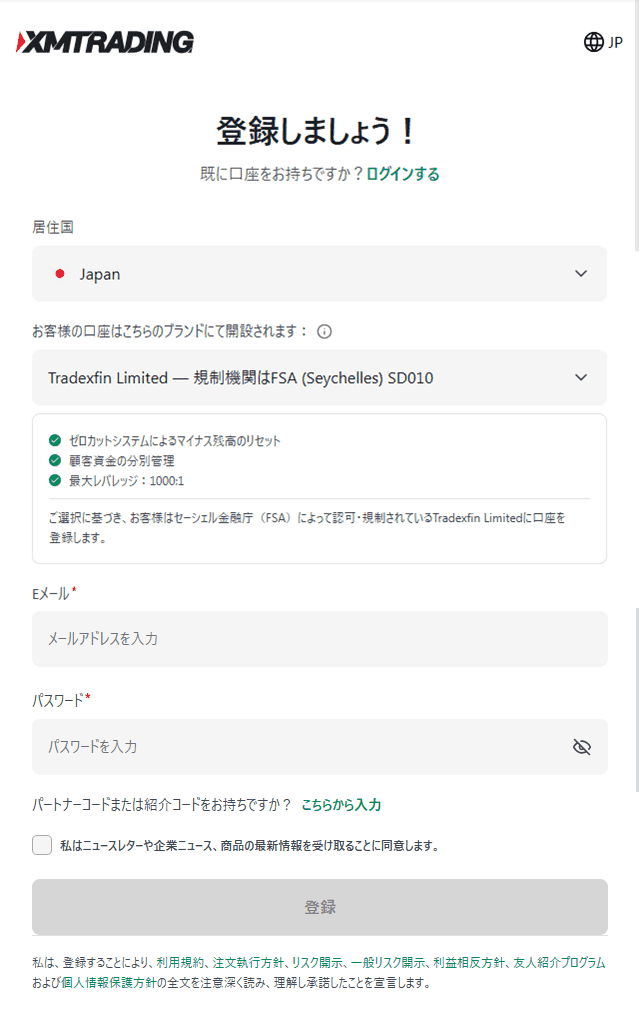Open the こちらから入力 partner code link
Image resolution: width=639 pixels, height=1025 pixels.
click(341, 805)
